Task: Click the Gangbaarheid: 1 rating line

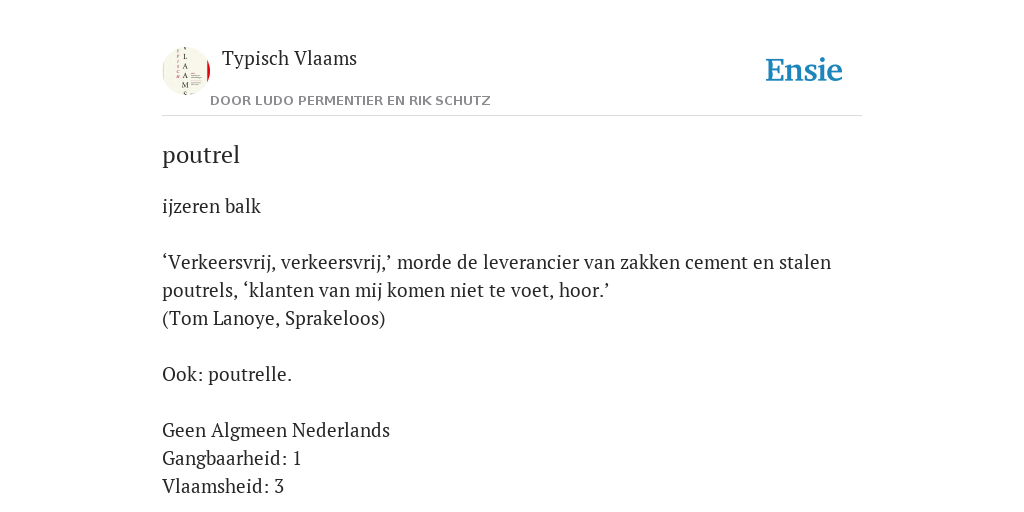Action: 232,458
